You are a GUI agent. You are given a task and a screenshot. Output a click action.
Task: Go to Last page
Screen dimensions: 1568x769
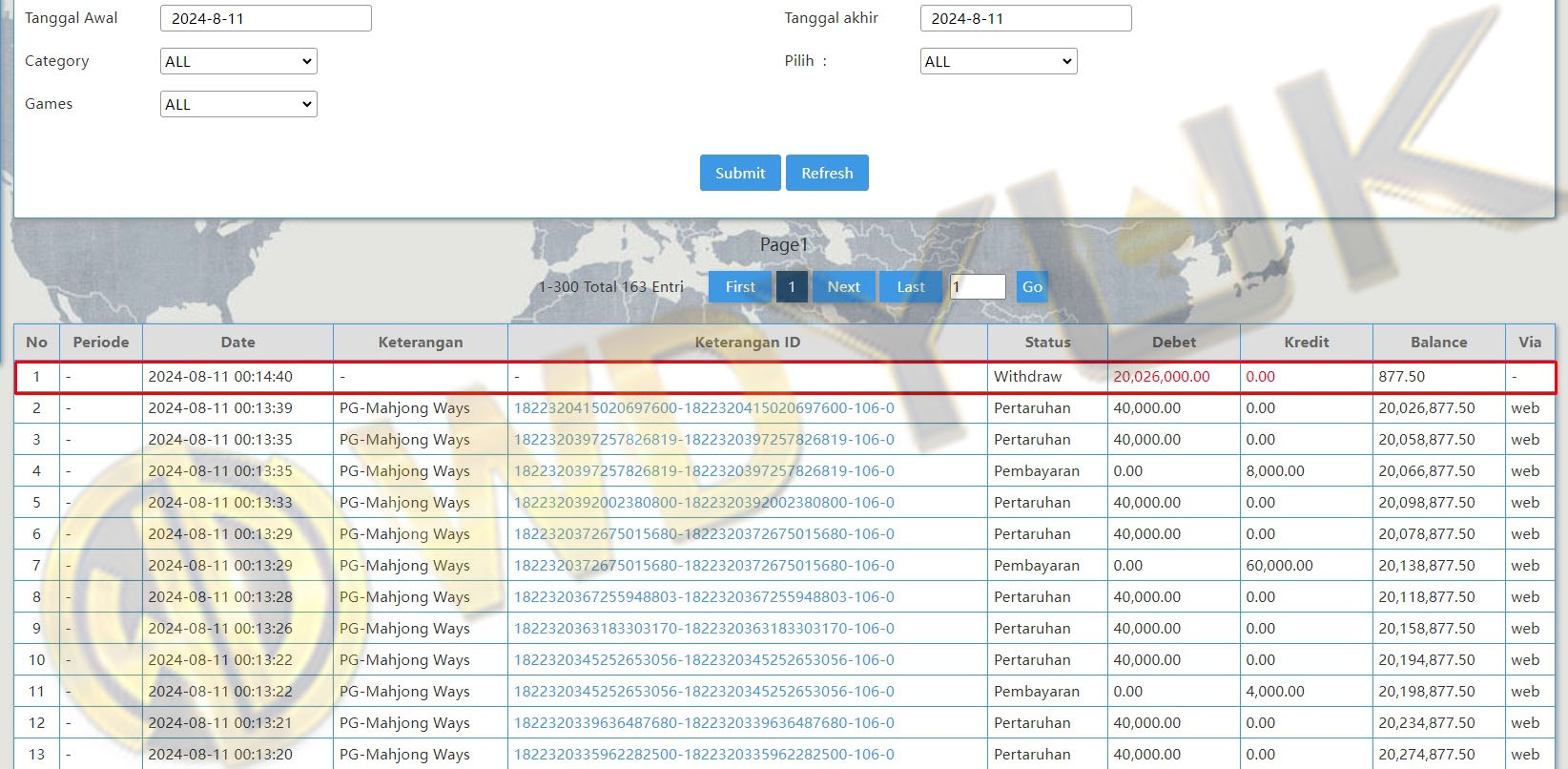pyautogui.click(x=911, y=286)
